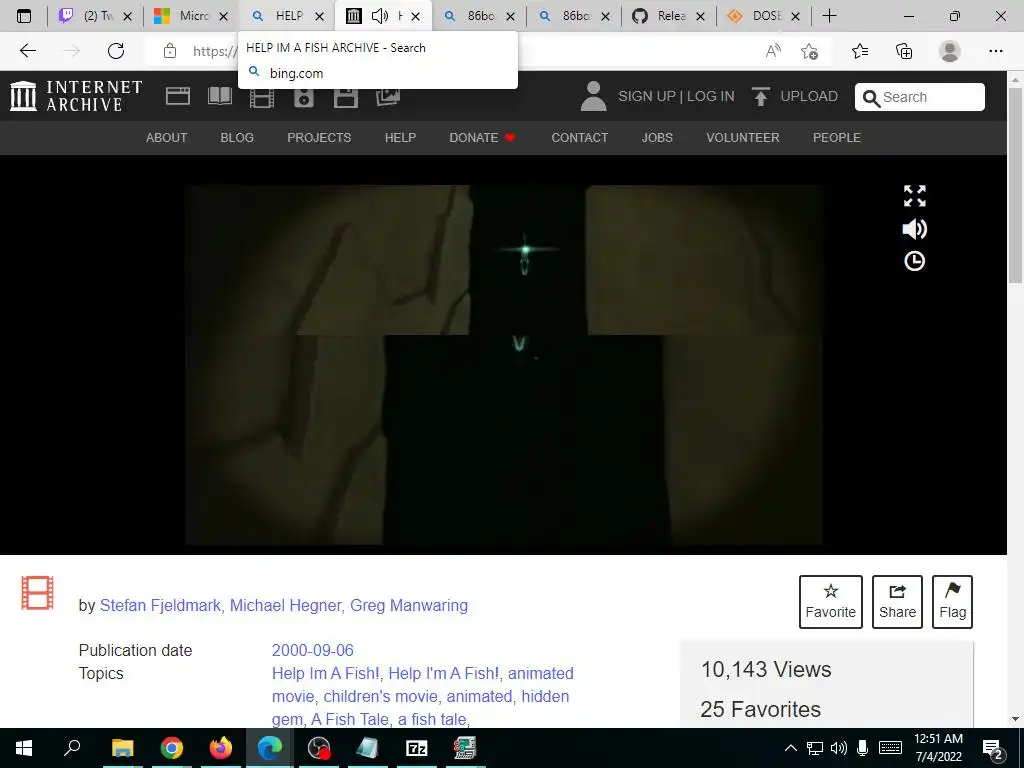Open the PEOPLE menu link

837,138
